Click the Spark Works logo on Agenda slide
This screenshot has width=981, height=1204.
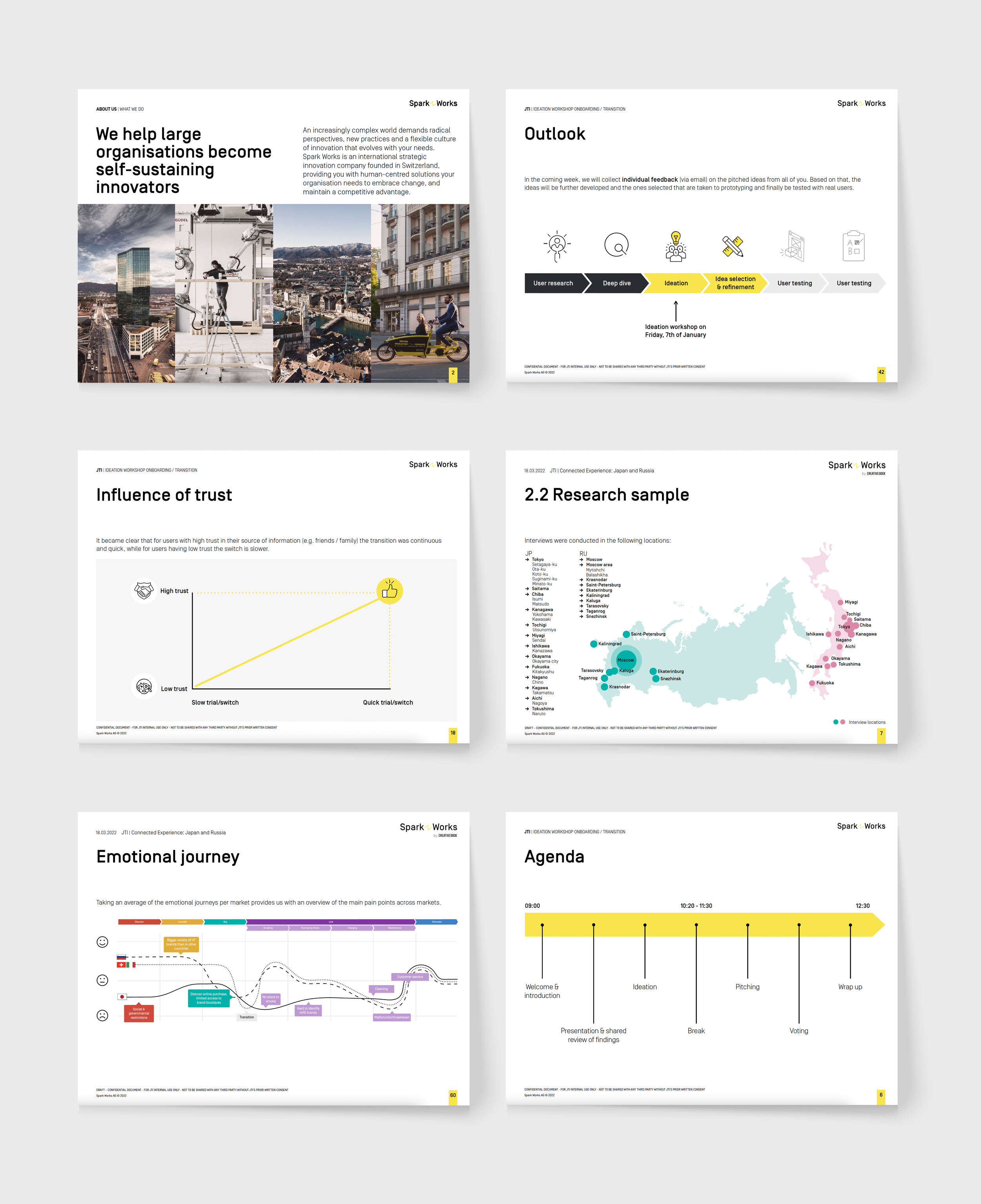(x=861, y=826)
